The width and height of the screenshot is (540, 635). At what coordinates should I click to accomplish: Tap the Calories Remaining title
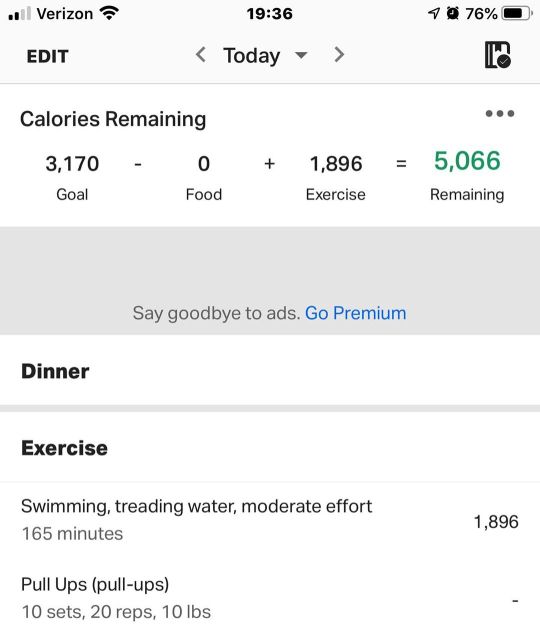pos(113,119)
